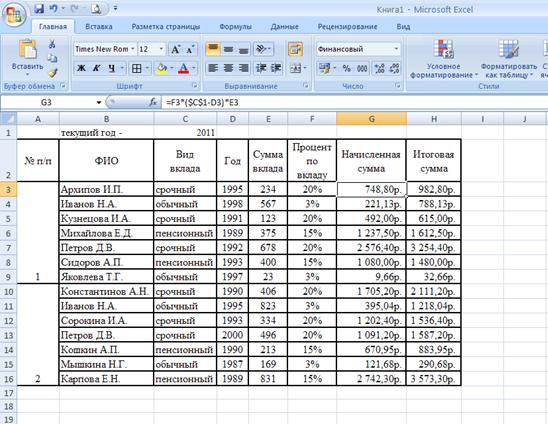Align text right
The image size is (548, 424).
click(x=243, y=68)
